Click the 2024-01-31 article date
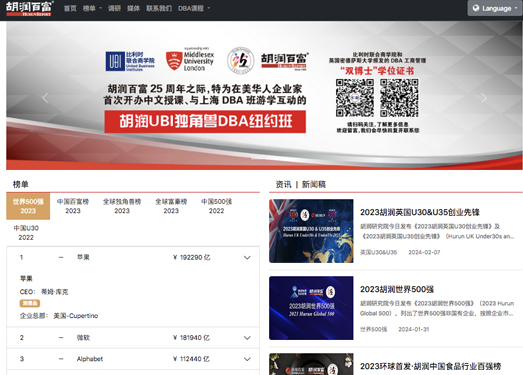The image size is (523, 375). [414, 329]
